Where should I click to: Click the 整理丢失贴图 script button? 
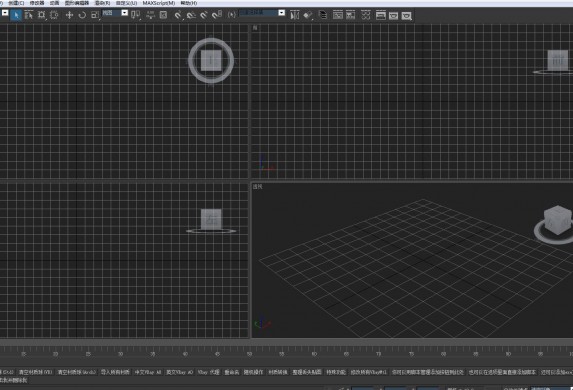[x=307, y=372]
